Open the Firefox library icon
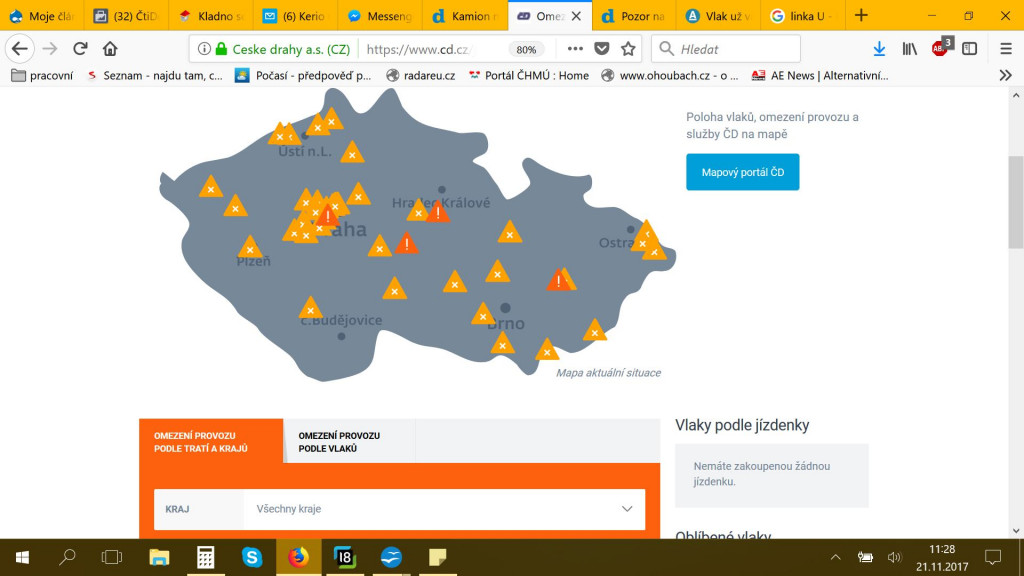 click(x=909, y=49)
